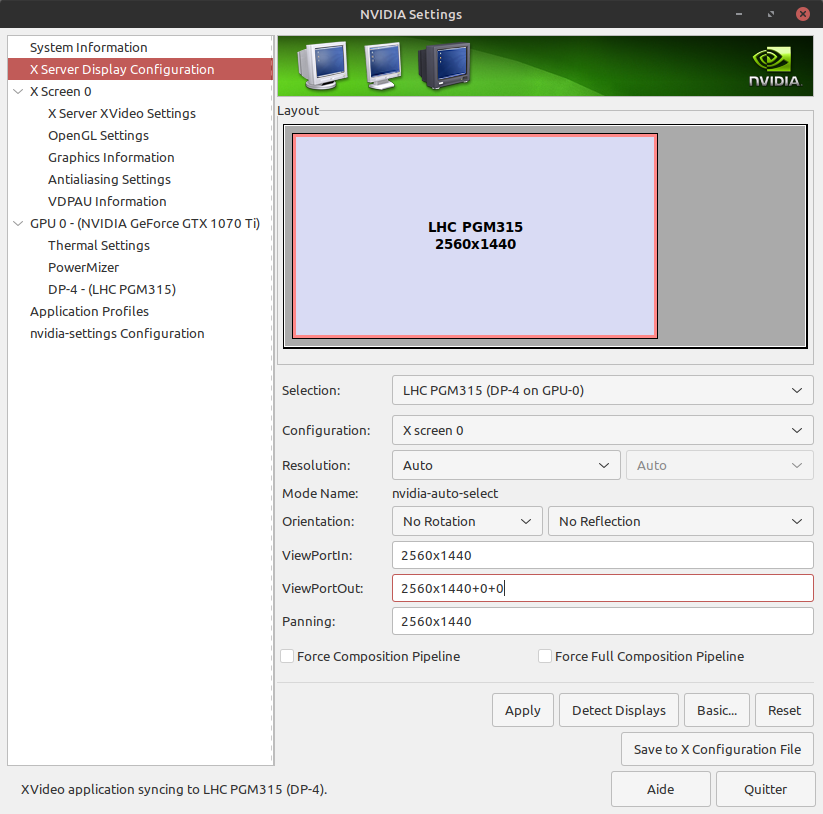Viewport: 823px width, 814px height.
Task: Click the NVIDIA logo in the banner
Action: tap(774, 67)
